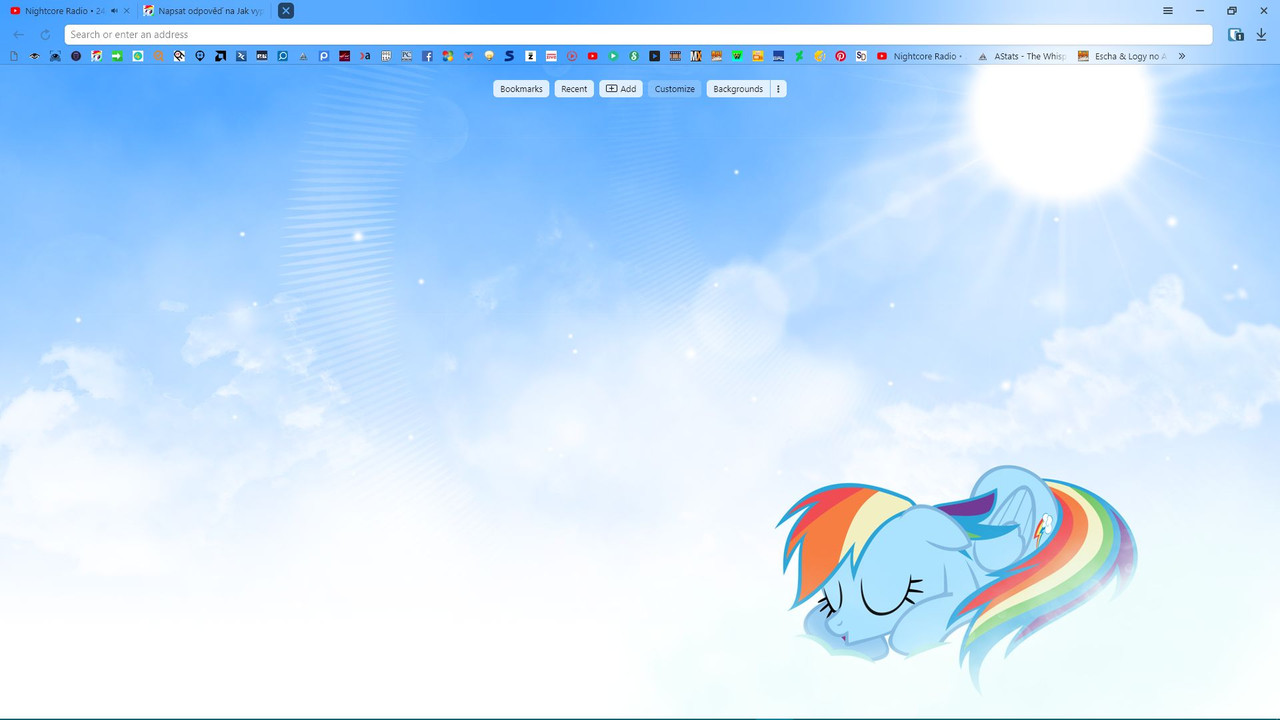Open the AStats - The Whisp bookmark
1280x720 pixels.
point(1022,56)
